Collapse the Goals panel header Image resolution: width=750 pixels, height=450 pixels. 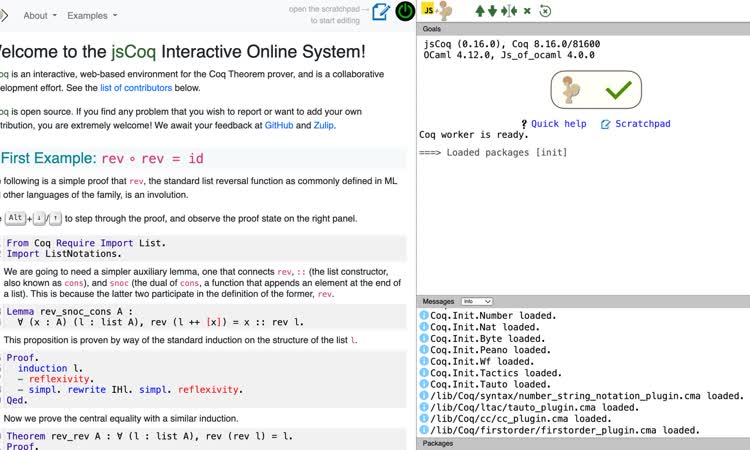[583, 29]
